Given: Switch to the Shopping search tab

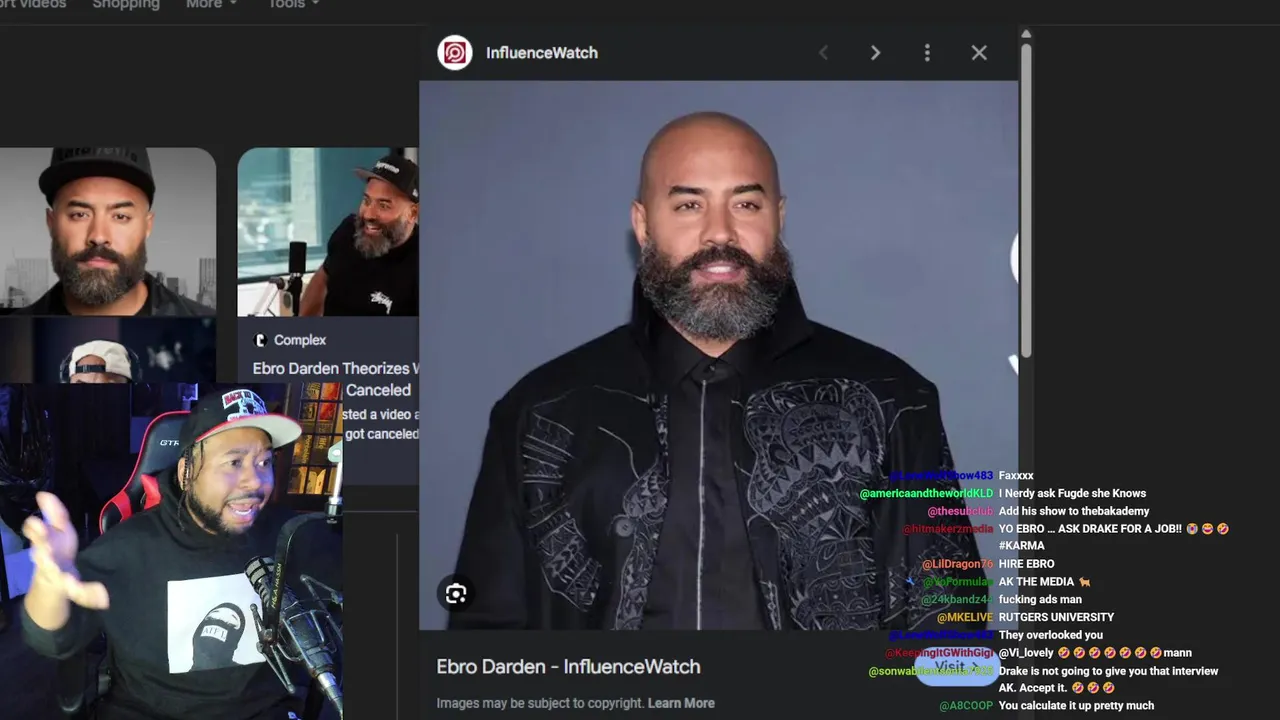Looking at the screenshot, I should (x=126, y=4).
